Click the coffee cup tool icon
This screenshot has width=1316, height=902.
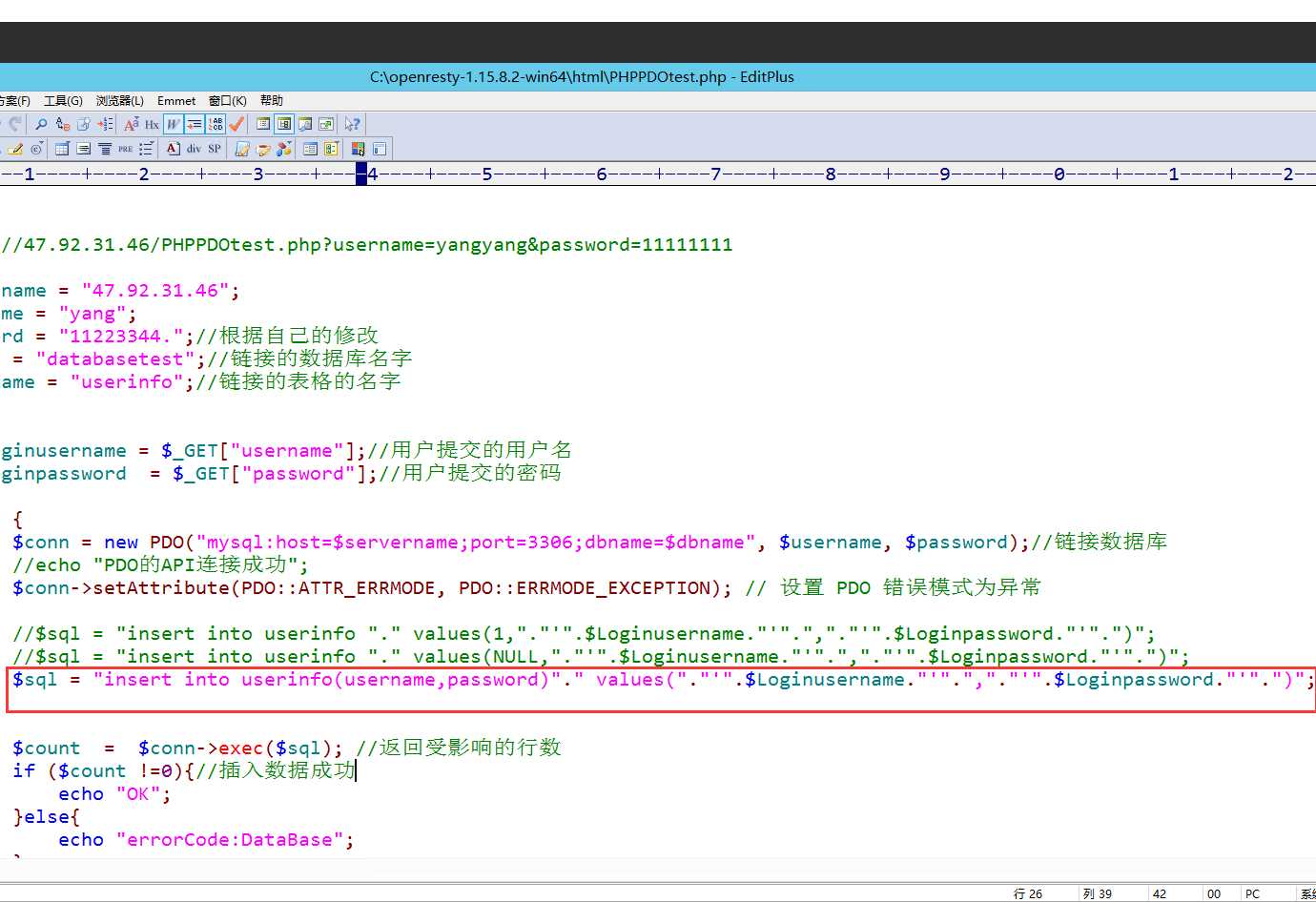coord(263,149)
